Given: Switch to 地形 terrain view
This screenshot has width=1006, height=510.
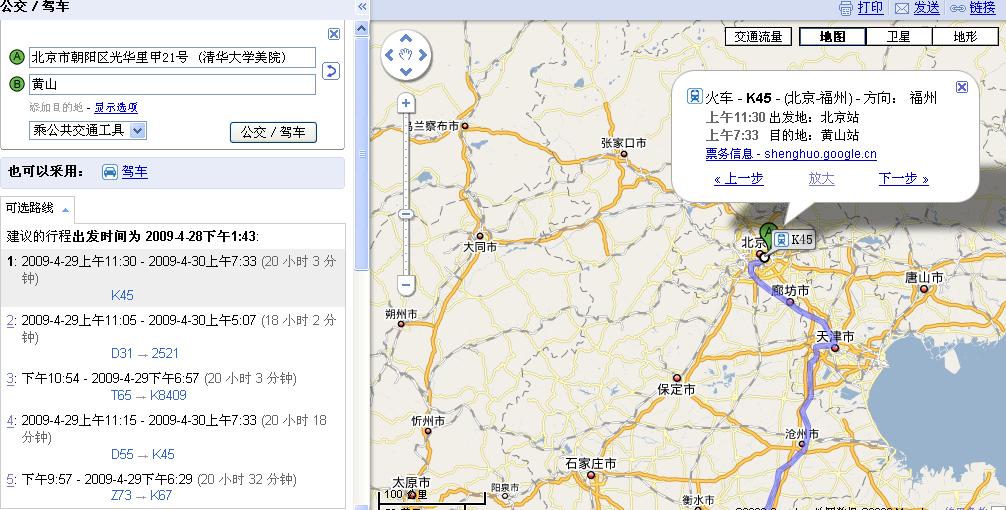Looking at the screenshot, I should pos(965,37).
